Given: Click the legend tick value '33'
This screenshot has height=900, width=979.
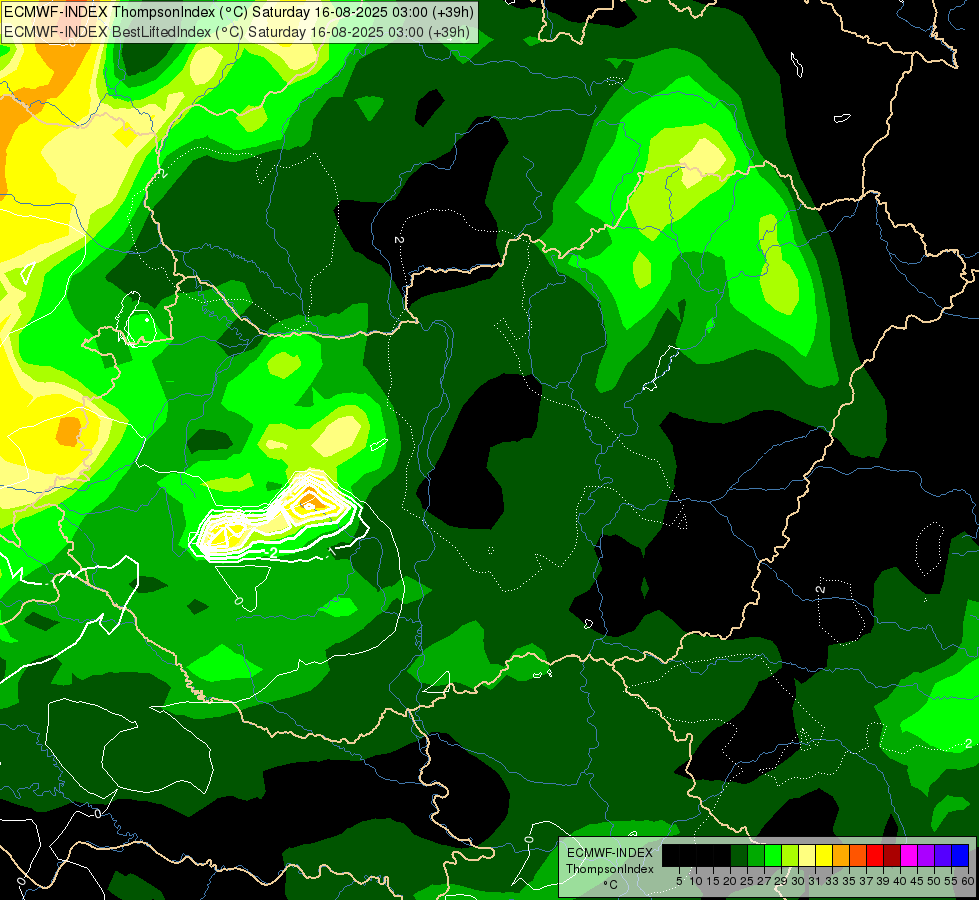Looking at the screenshot, I should [x=832, y=881].
